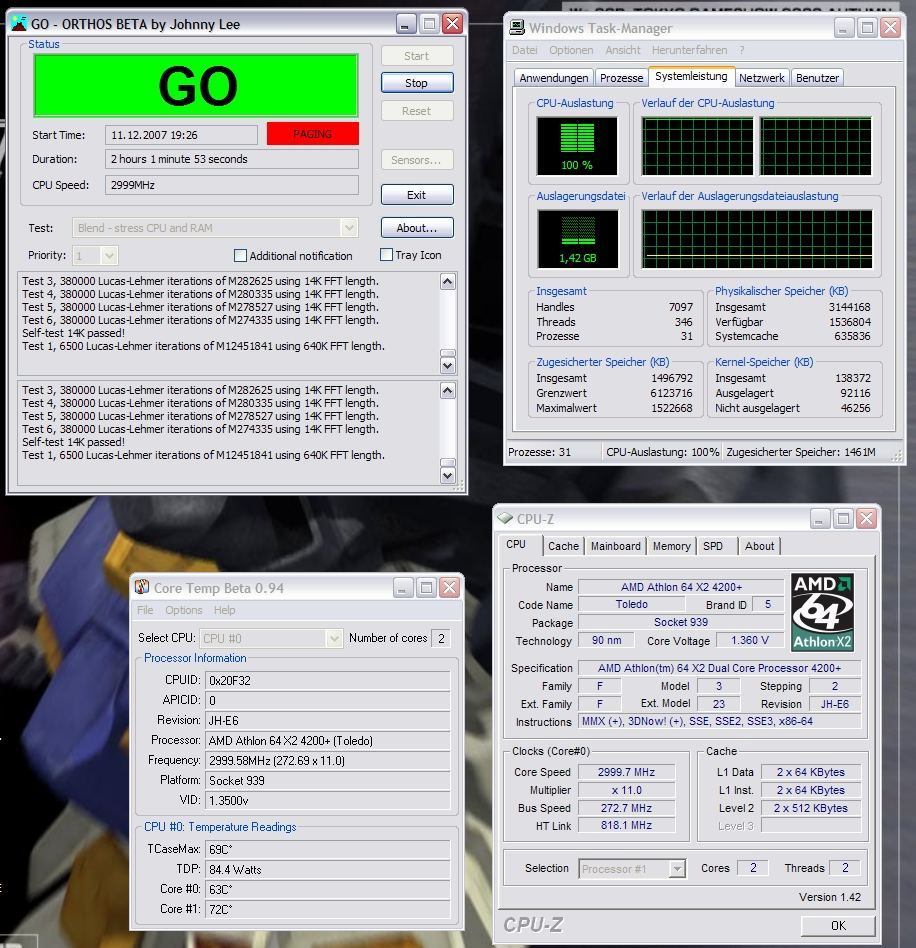Select the Systemleistung tab
This screenshot has height=948, width=916.
pyautogui.click(x=691, y=76)
